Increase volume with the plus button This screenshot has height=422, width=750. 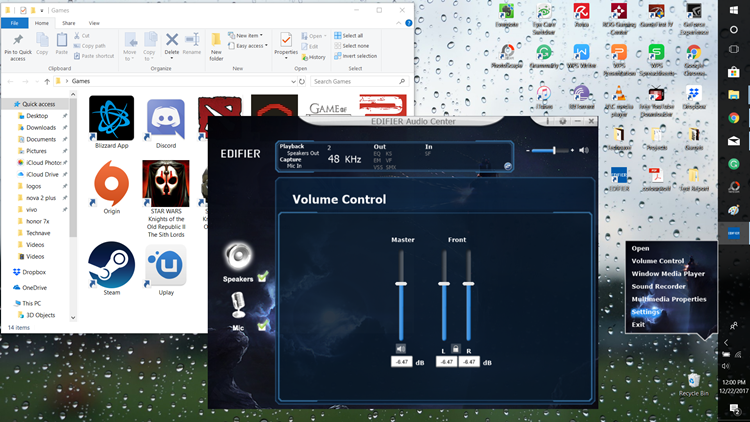[572, 150]
